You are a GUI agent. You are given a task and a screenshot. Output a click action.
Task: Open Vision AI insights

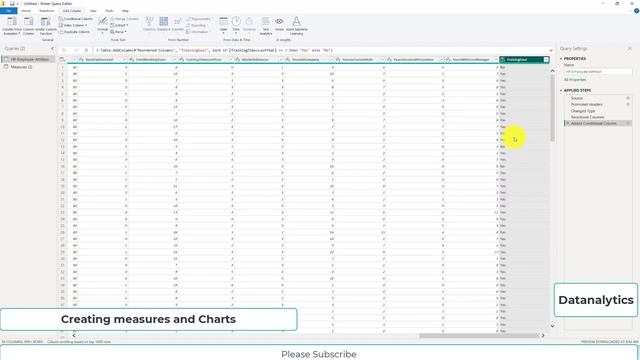pyautogui.click(x=279, y=24)
